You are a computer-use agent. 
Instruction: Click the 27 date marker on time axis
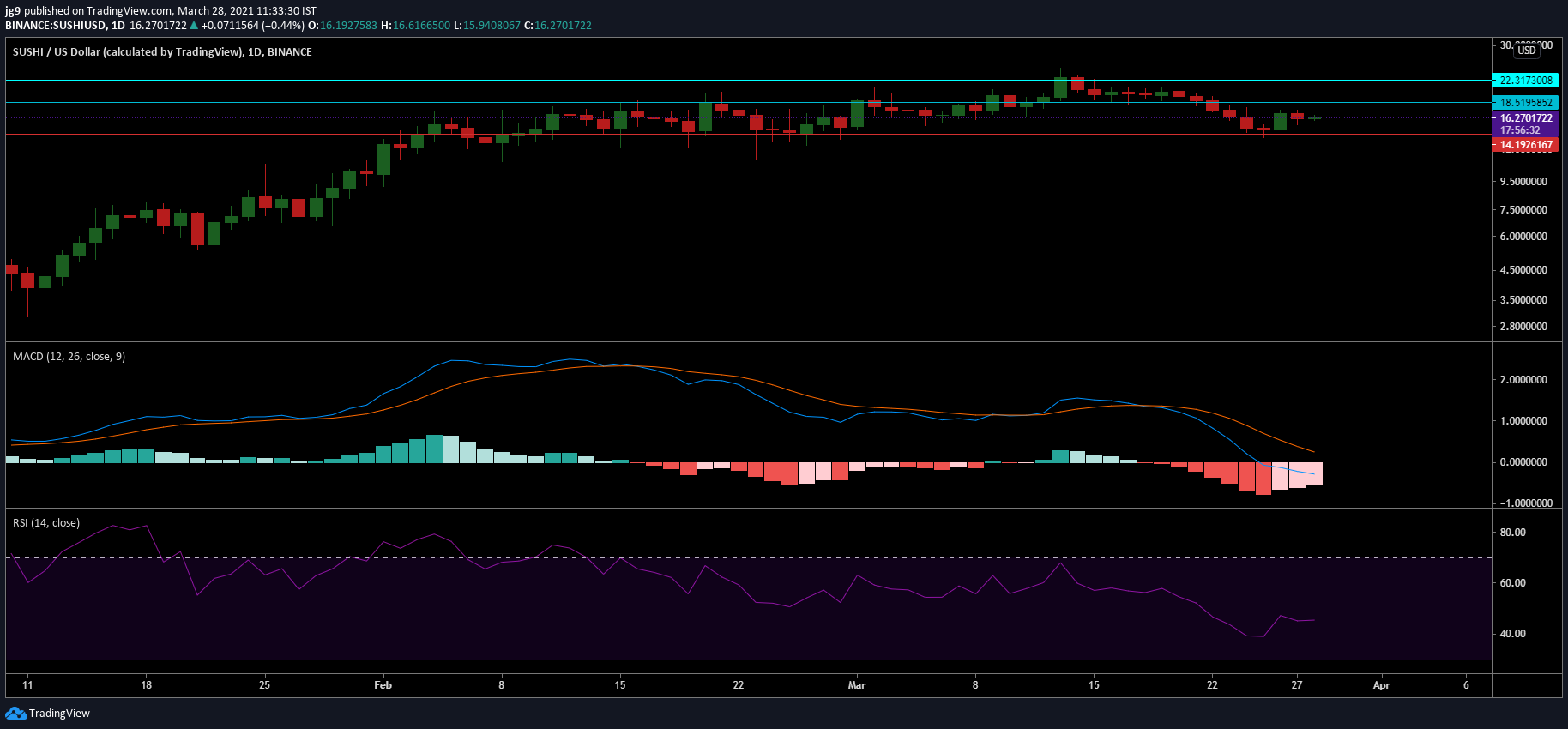1297,684
